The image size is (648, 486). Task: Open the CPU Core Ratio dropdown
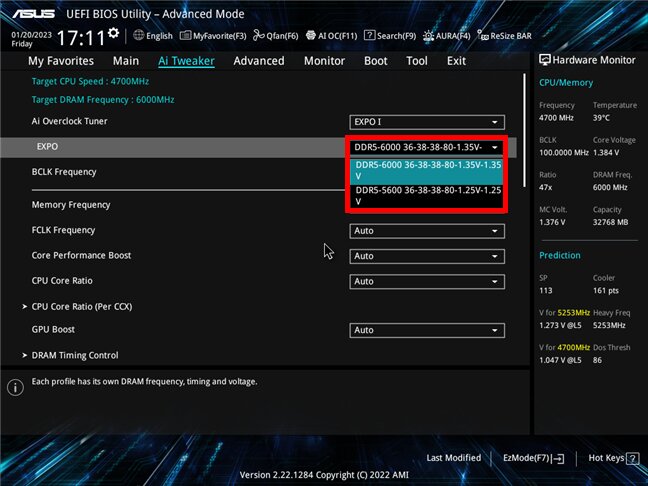[x=427, y=281]
